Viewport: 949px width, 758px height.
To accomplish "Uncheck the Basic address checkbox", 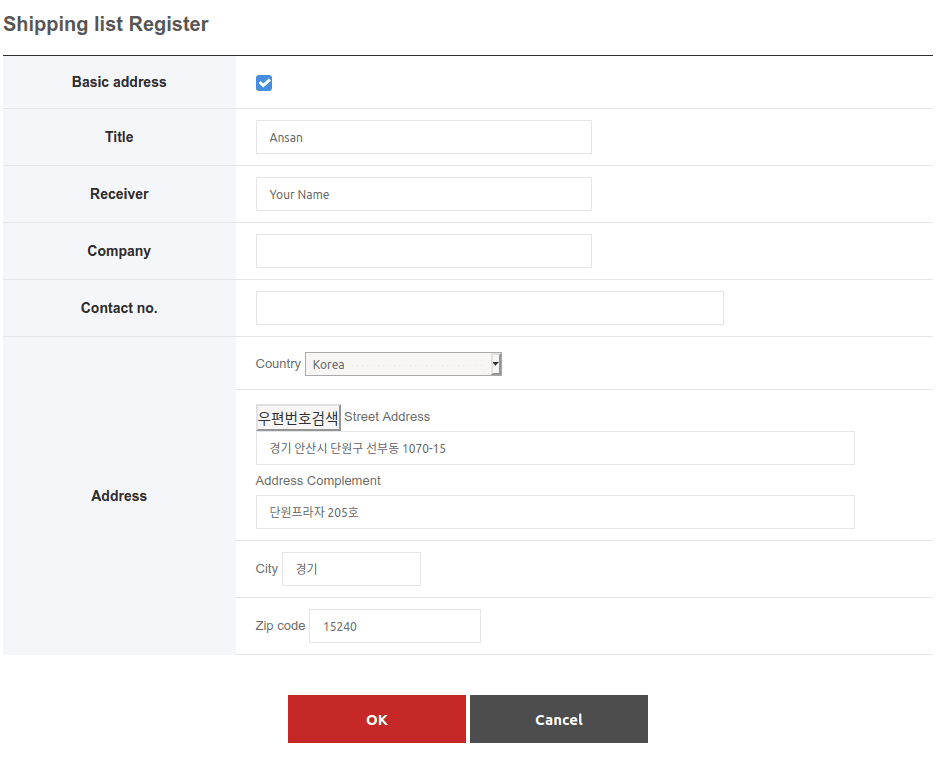I will 264,83.
